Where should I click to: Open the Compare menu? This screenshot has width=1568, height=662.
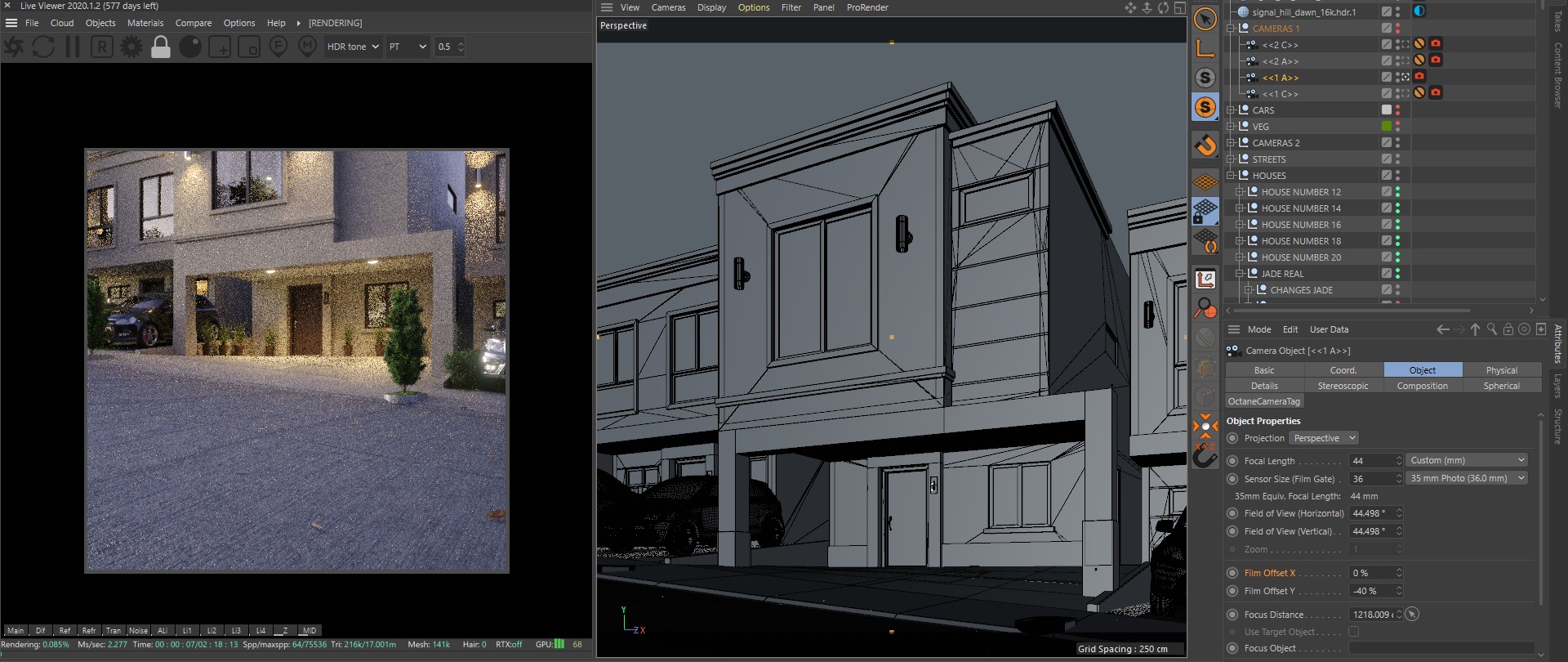(x=194, y=23)
